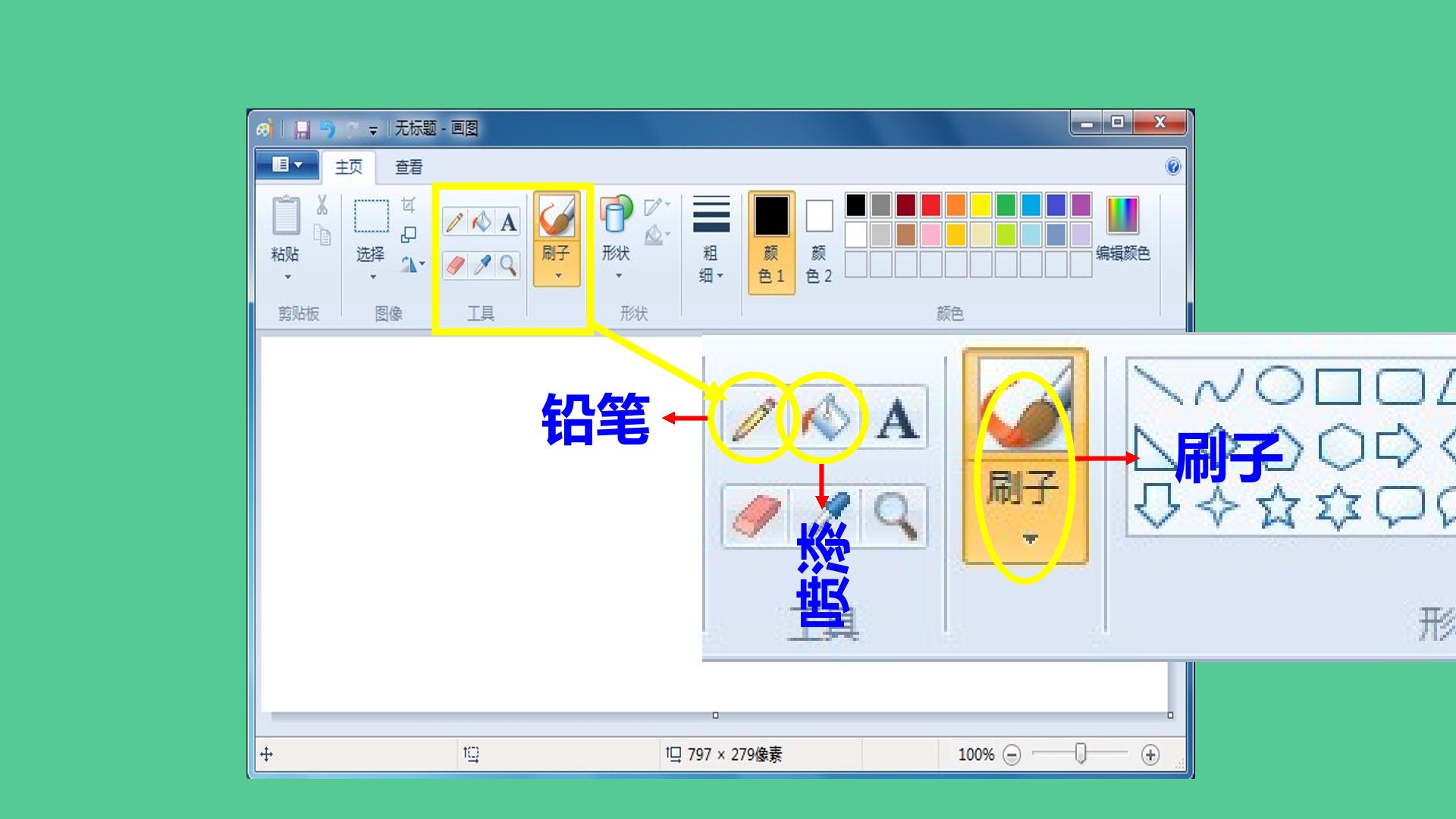Click the Cut scissors icon

click(322, 205)
